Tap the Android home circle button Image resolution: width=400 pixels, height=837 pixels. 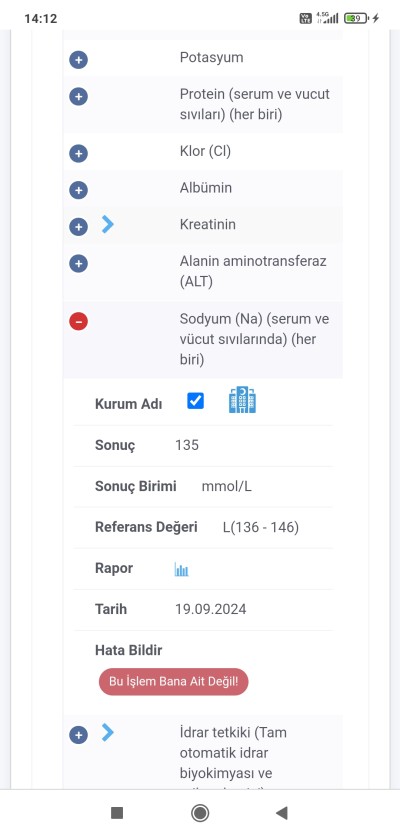click(x=200, y=813)
